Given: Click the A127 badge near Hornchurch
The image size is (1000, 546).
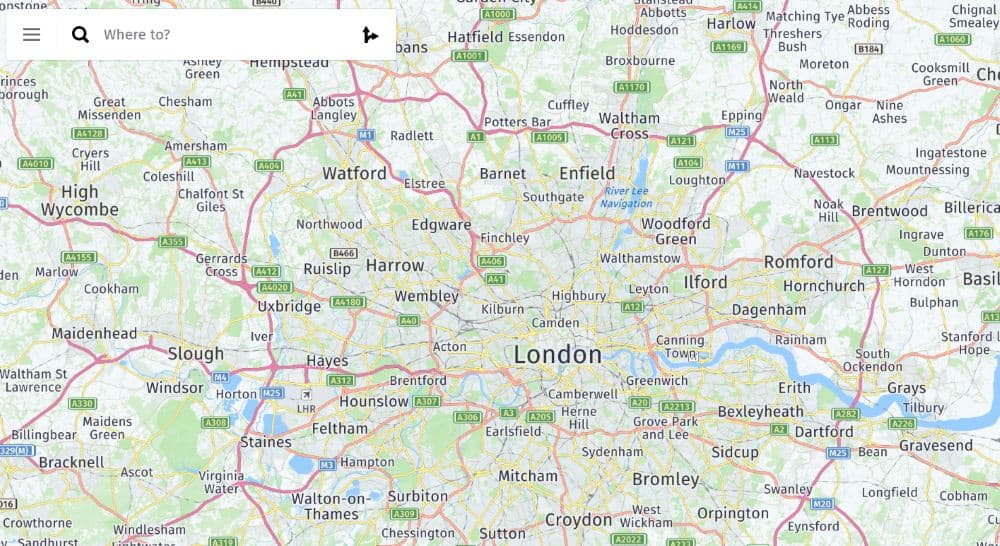Looking at the screenshot, I should pos(876,270).
